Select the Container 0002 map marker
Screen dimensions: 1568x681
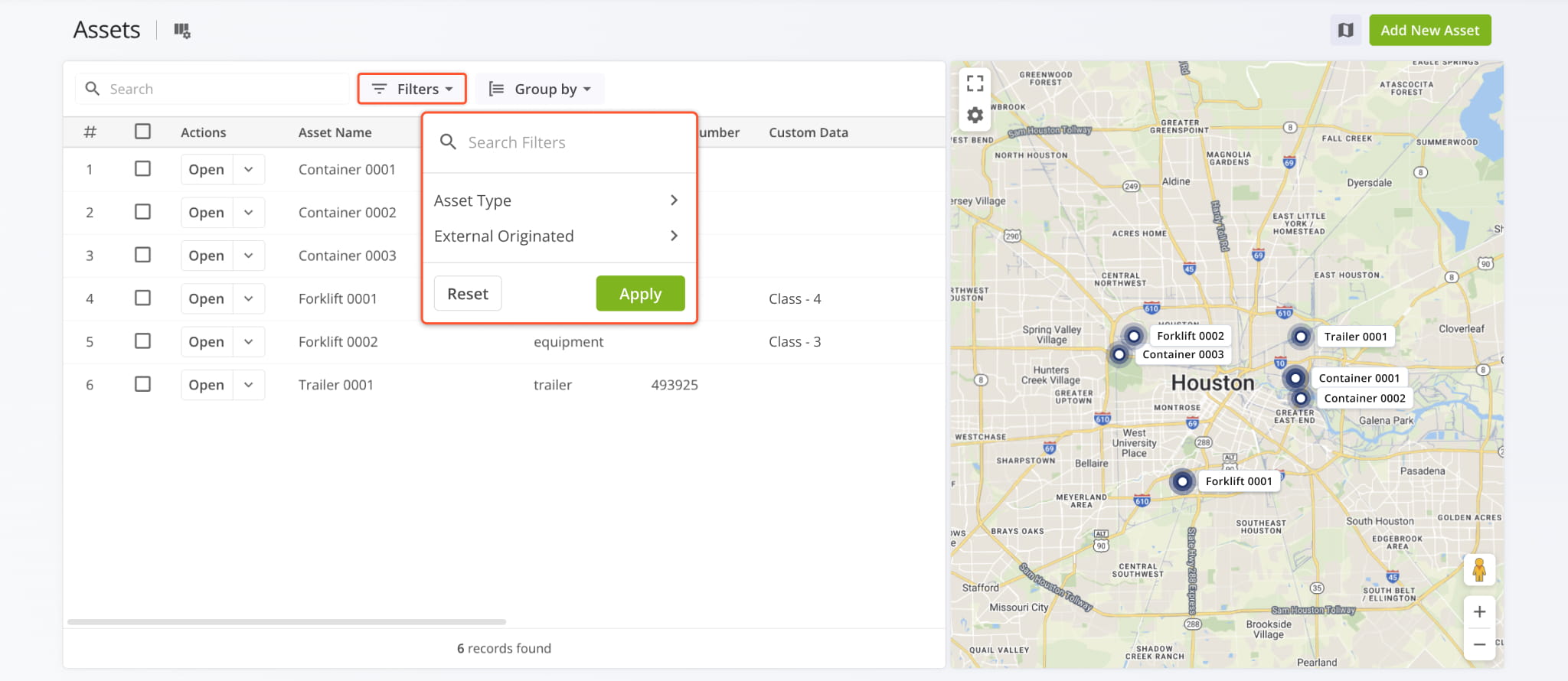tap(1301, 398)
